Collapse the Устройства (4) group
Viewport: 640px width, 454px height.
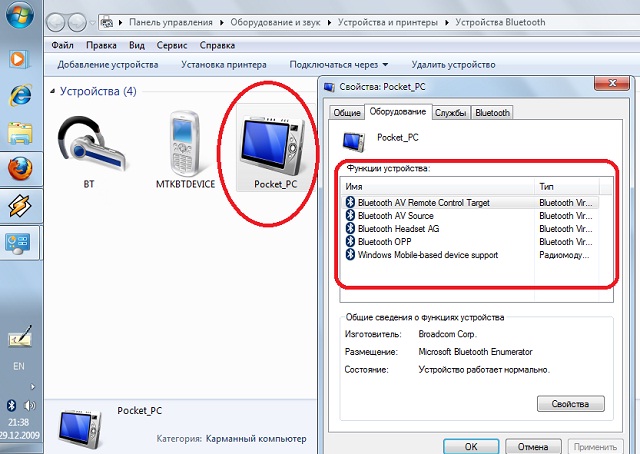click(52, 91)
